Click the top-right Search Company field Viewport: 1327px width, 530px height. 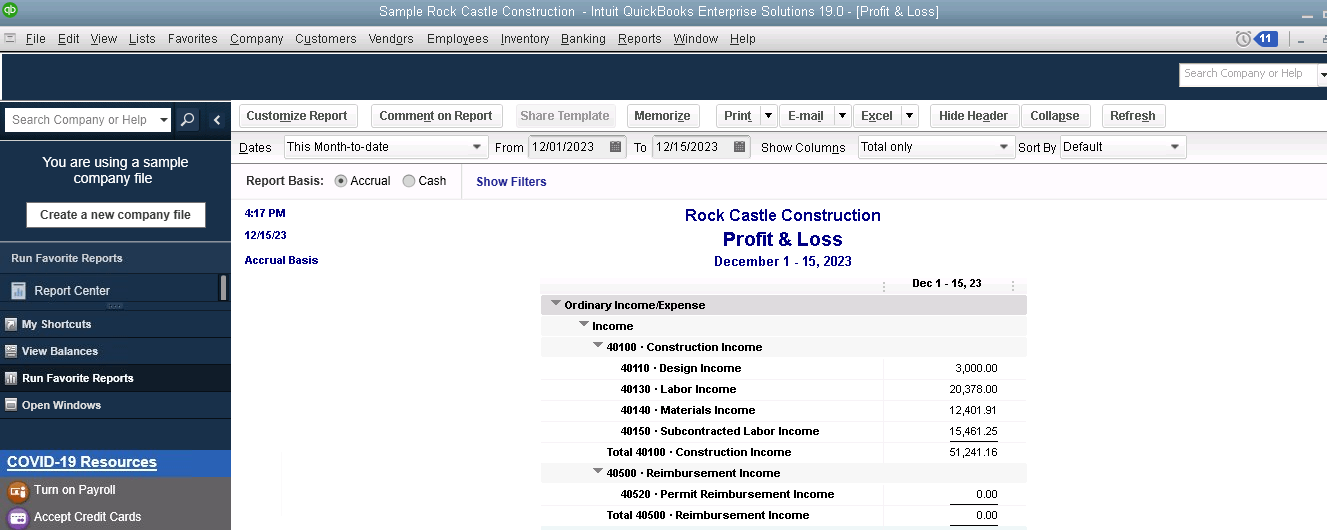pos(1245,74)
